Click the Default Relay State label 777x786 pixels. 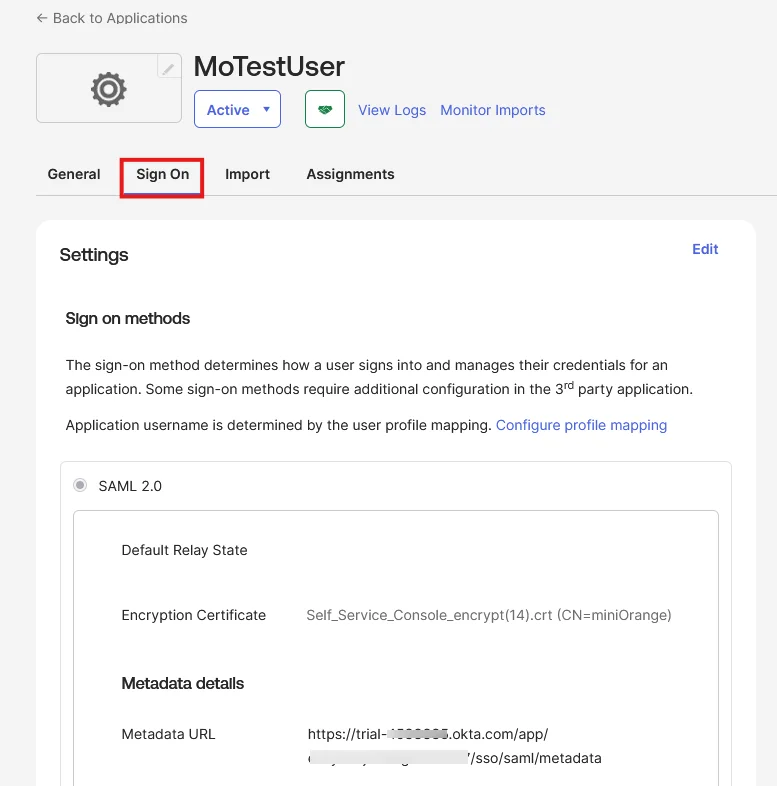(x=184, y=550)
